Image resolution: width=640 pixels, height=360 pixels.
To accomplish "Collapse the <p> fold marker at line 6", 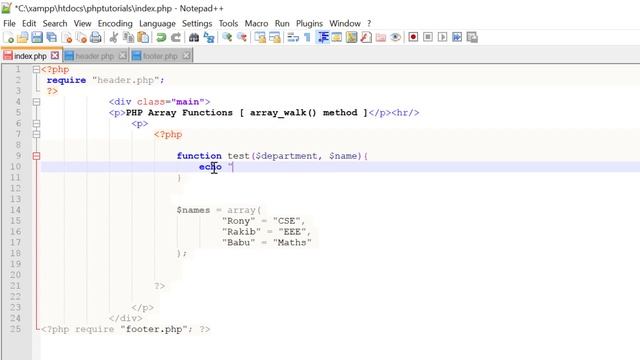I will pyautogui.click(x=36, y=124).
